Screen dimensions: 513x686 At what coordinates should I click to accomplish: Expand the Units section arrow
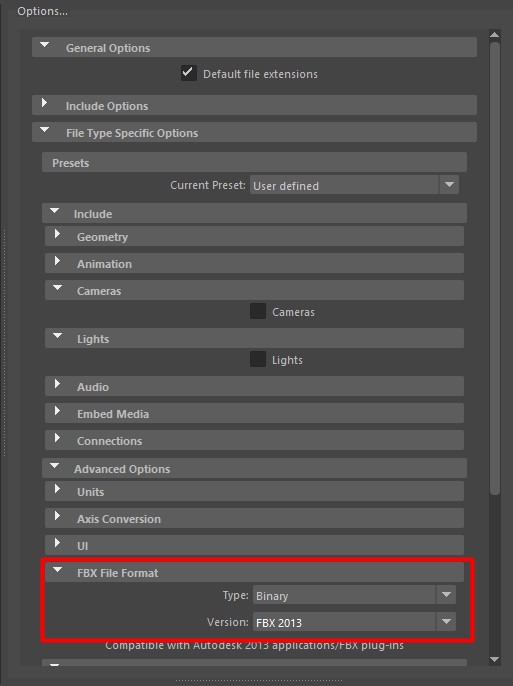pyautogui.click(x=57, y=489)
